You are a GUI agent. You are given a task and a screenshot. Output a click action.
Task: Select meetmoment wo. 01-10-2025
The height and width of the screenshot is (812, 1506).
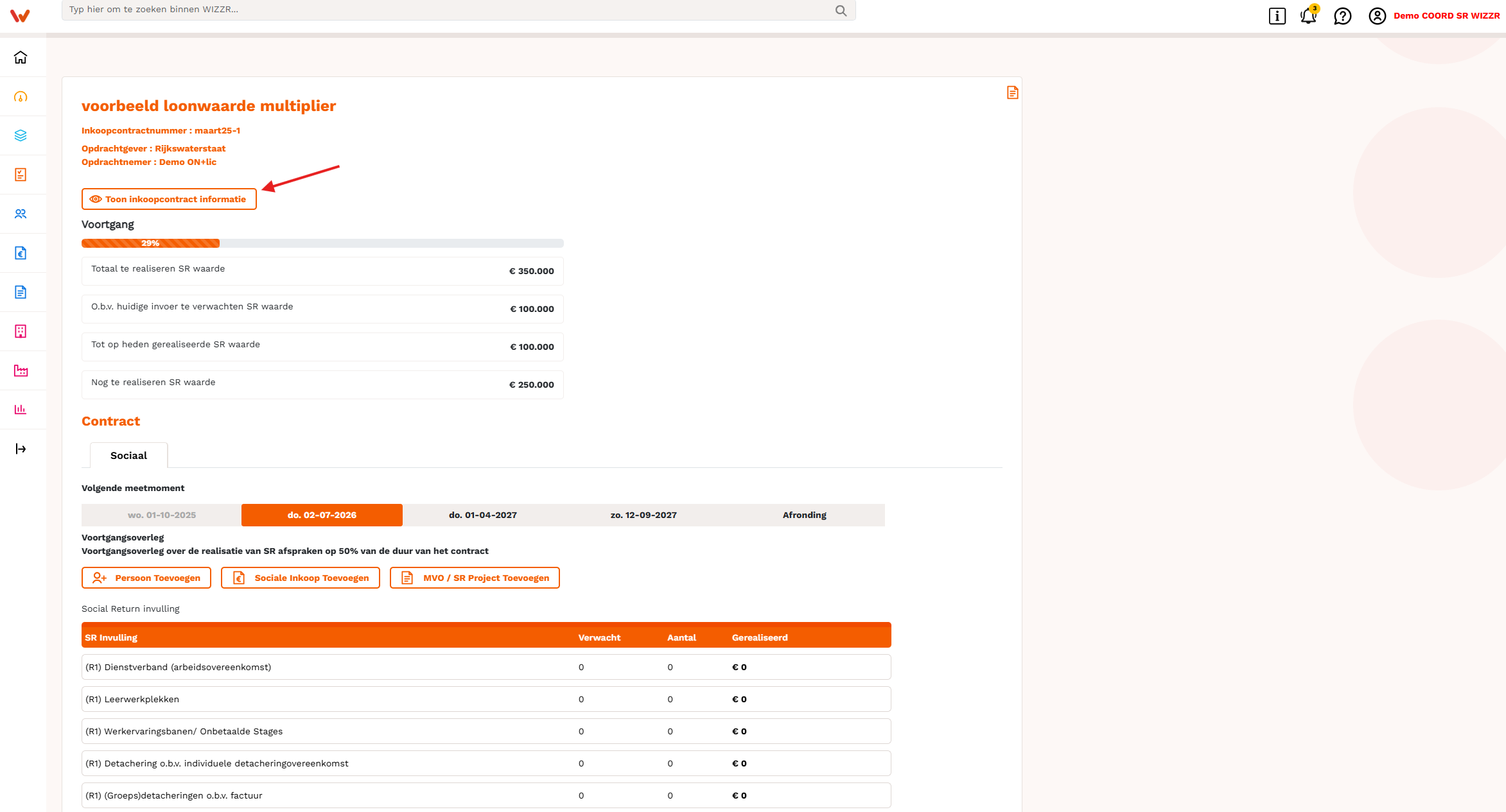point(161,515)
